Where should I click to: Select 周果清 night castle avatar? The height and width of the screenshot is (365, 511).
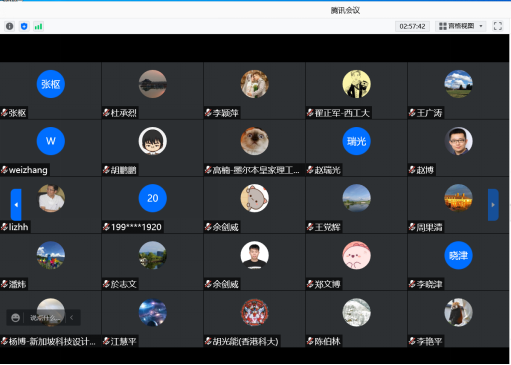pyautogui.click(x=459, y=198)
